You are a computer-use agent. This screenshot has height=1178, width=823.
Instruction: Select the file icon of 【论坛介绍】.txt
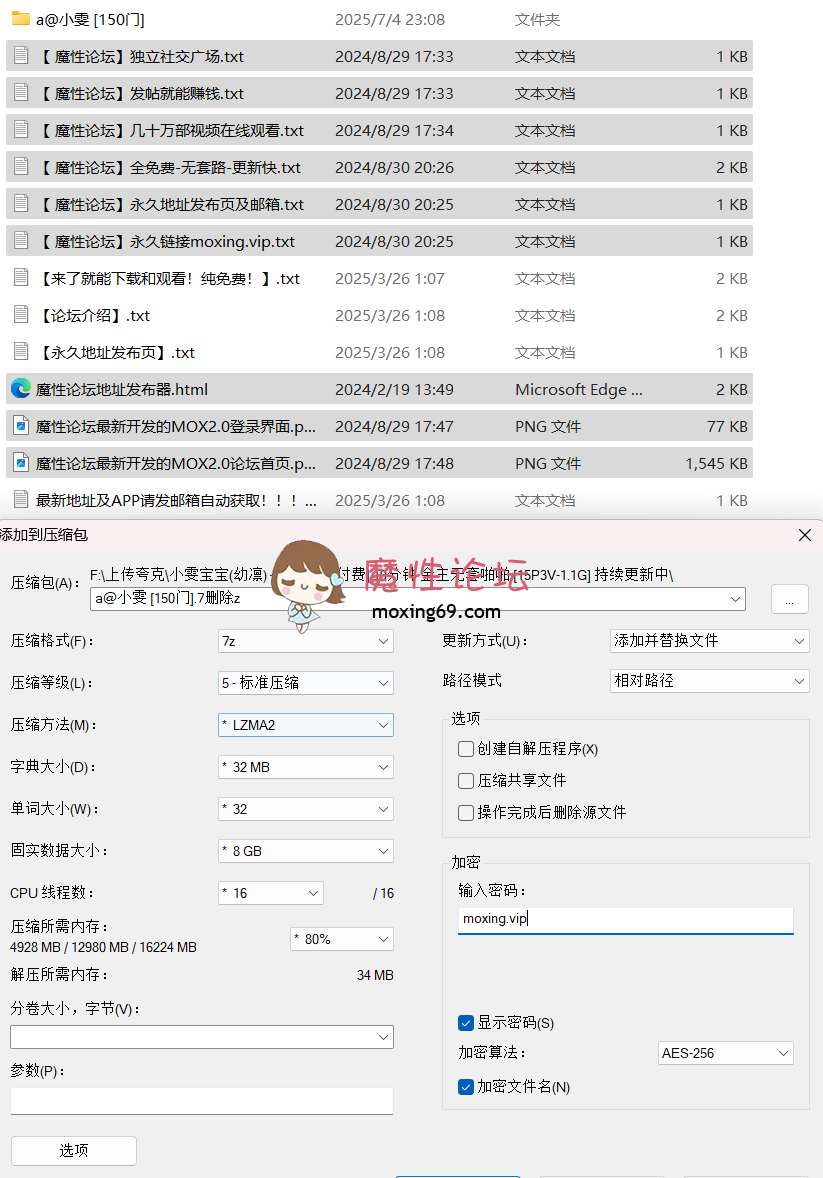pos(21,314)
